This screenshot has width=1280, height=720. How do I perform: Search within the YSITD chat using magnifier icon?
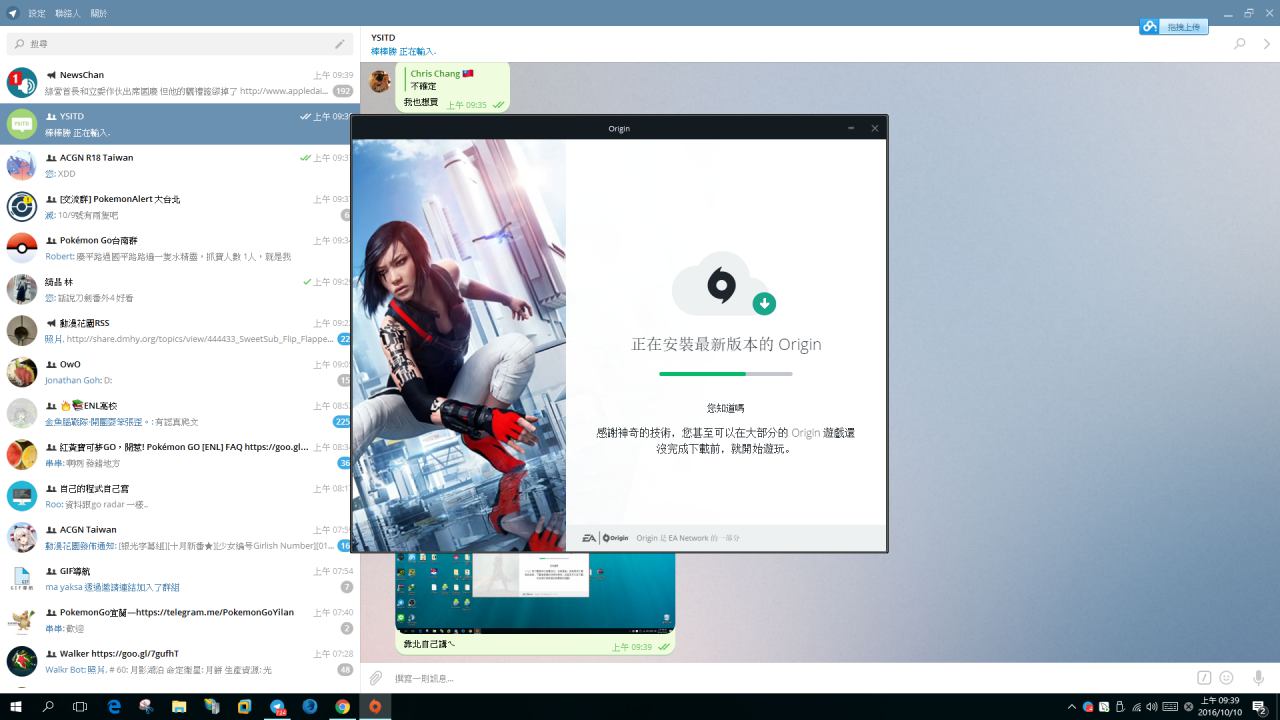(1240, 44)
